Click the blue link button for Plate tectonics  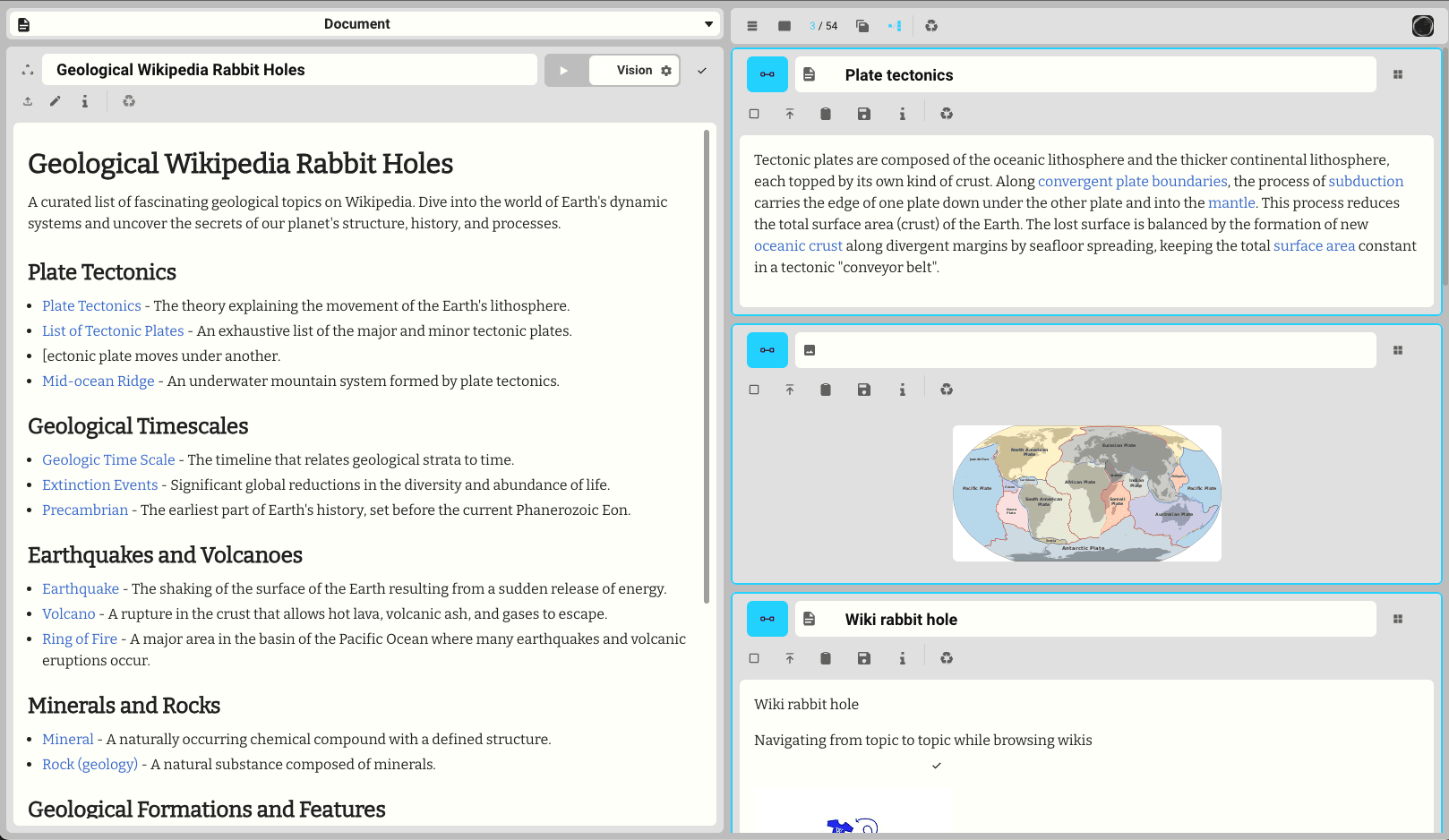point(767,74)
